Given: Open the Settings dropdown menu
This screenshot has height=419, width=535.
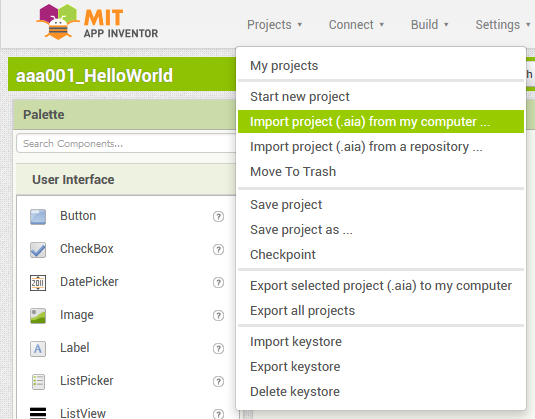Looking at the screenshot, I should 503,25.
